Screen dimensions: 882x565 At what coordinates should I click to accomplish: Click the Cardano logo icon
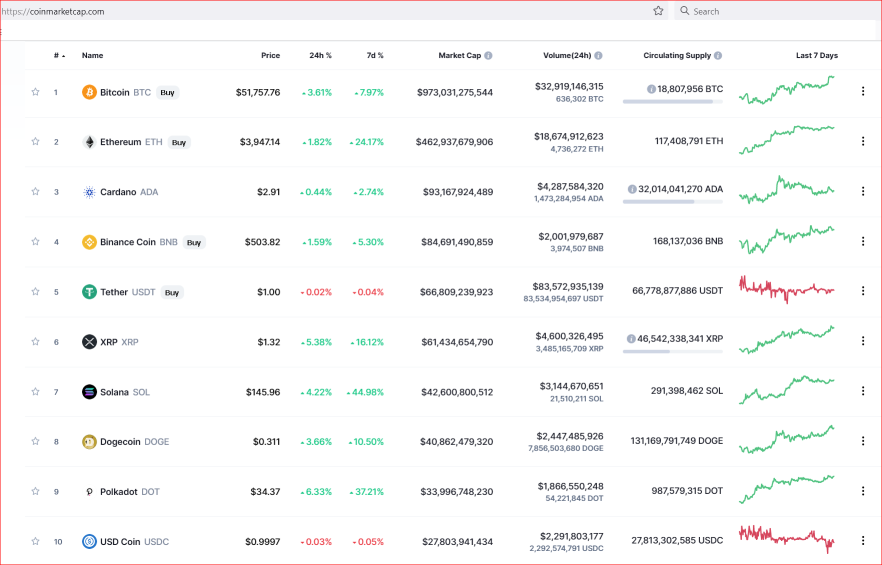89,192
